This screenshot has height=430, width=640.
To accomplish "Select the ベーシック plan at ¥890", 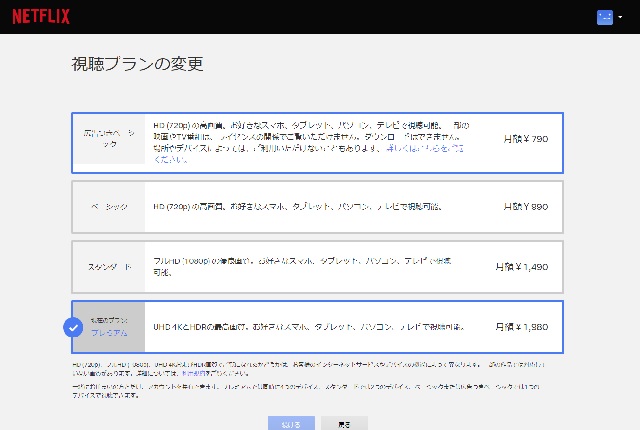I will (318, 207).
